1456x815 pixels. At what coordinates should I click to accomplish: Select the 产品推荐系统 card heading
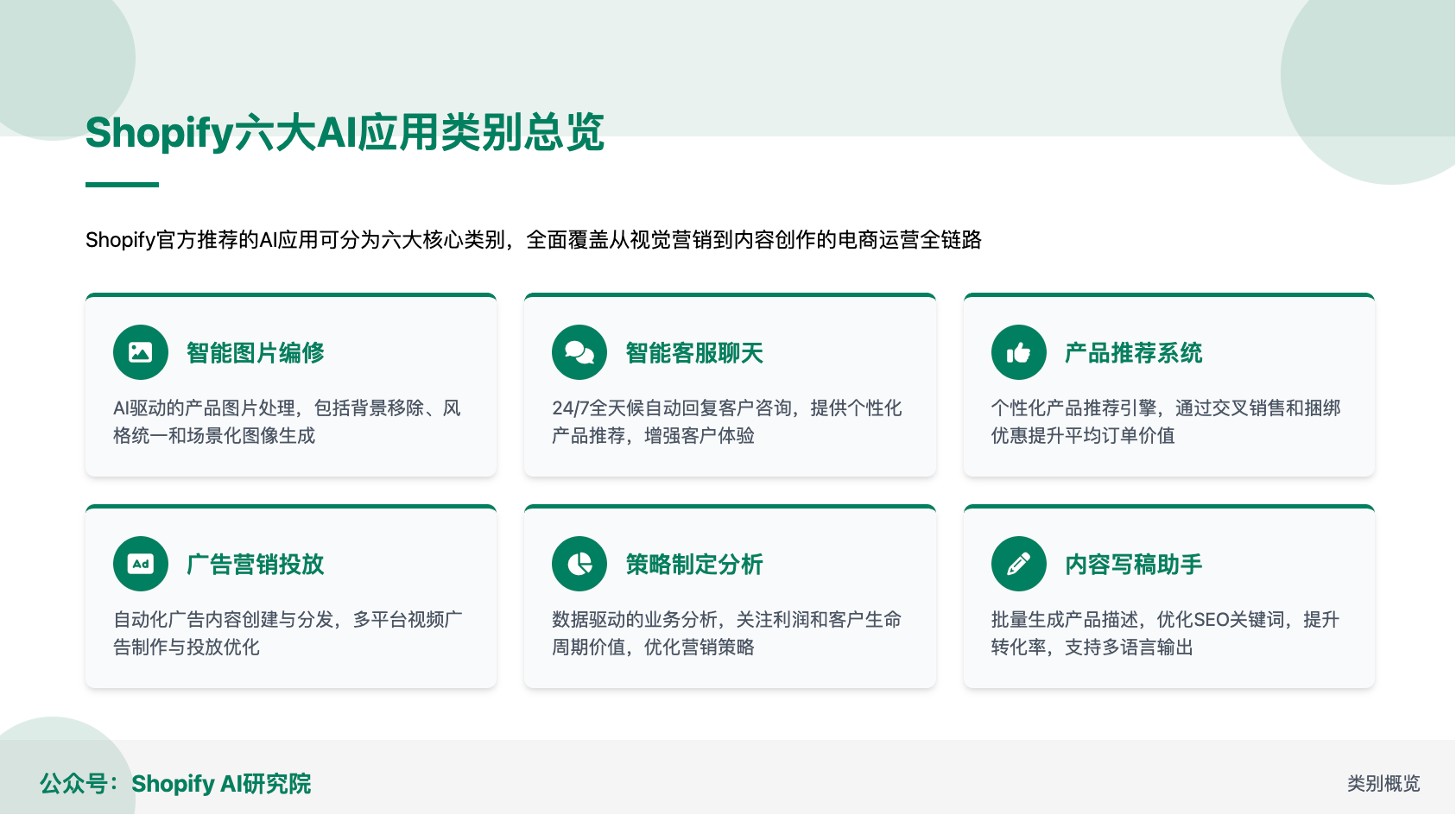pos(1134,352)
